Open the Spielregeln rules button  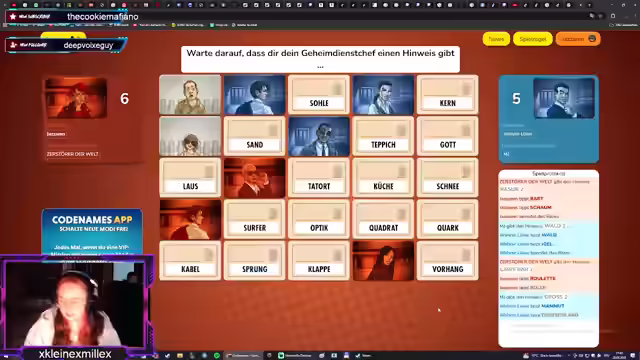tap(533, 39)
